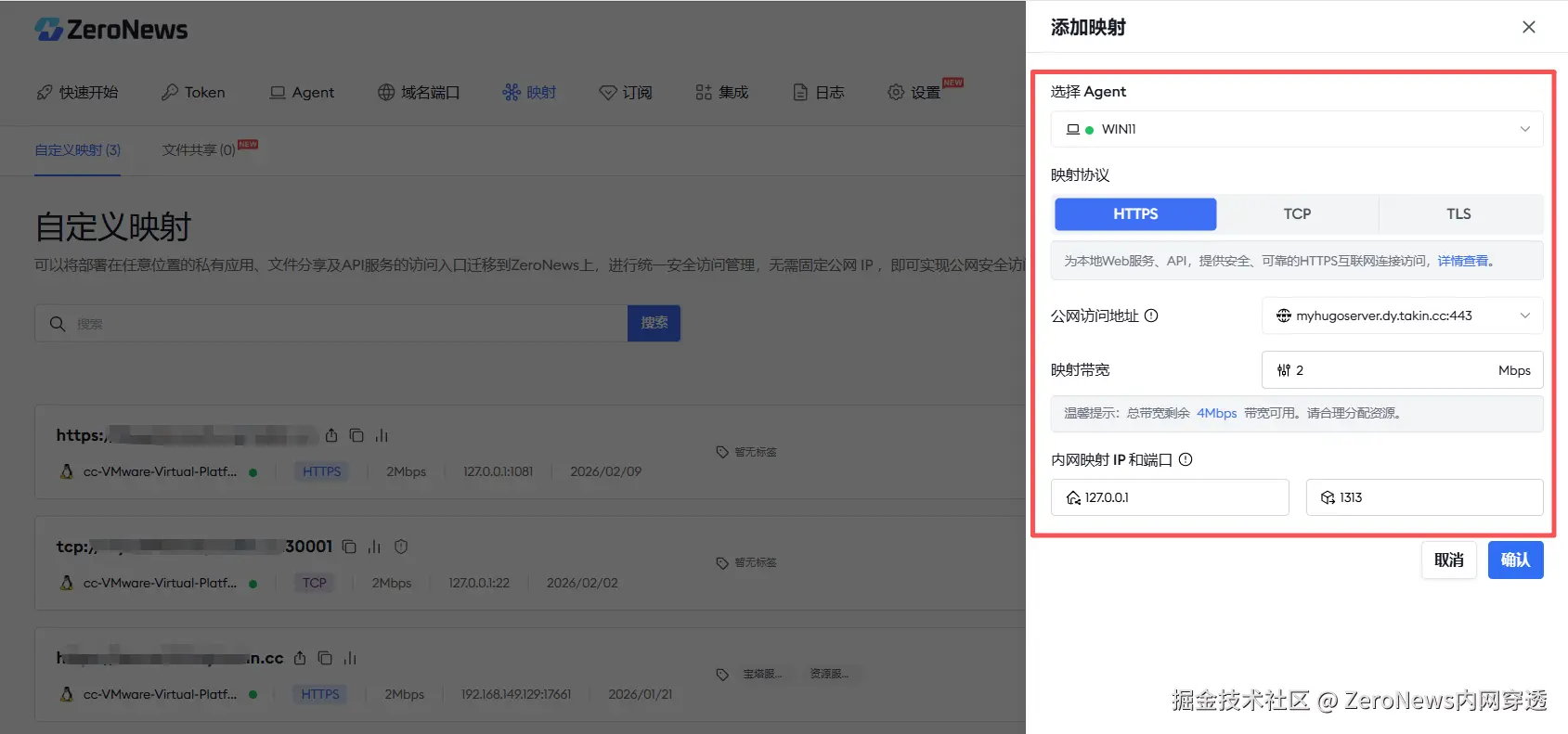Open statistics chart for the 127.0.0.1:1081 mapping
The image size is (1568, 734).
coord(382,435)
